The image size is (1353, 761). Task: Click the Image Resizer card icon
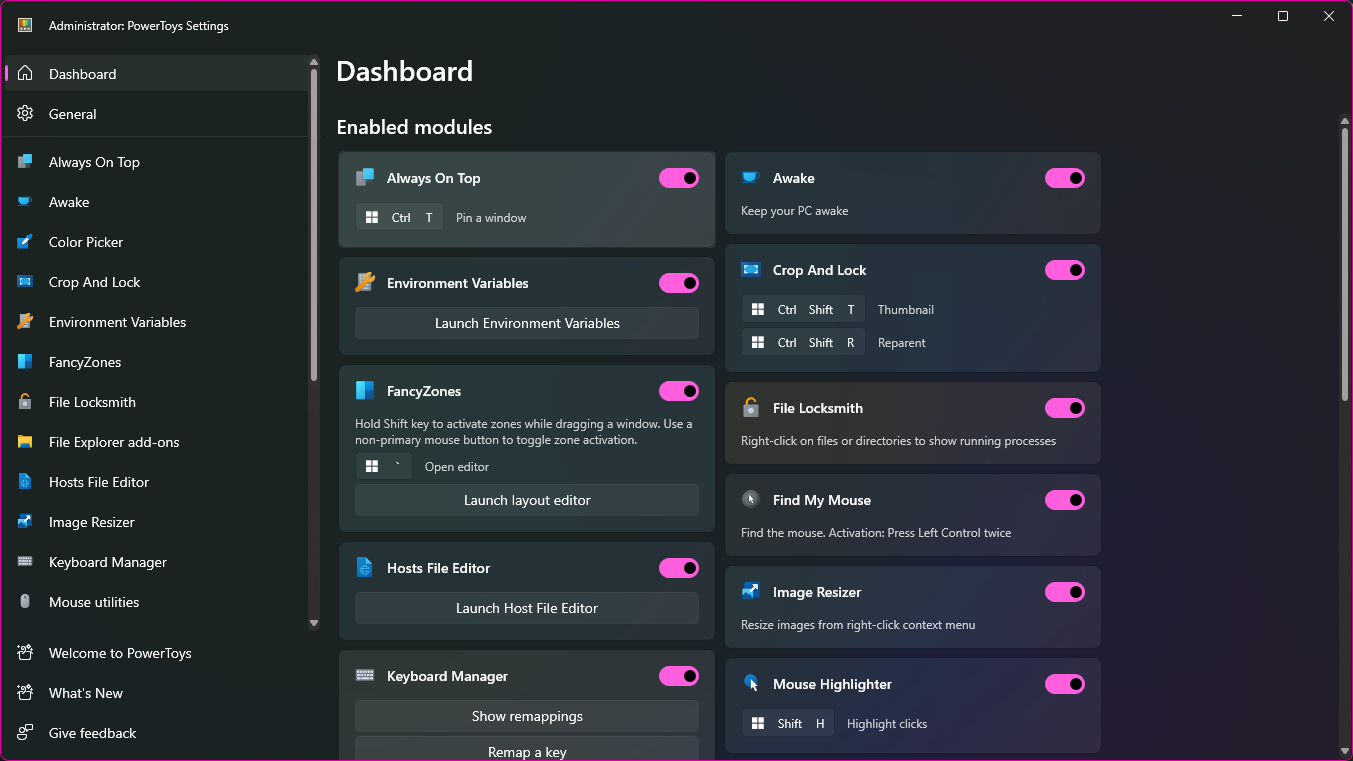pos(751,592)
